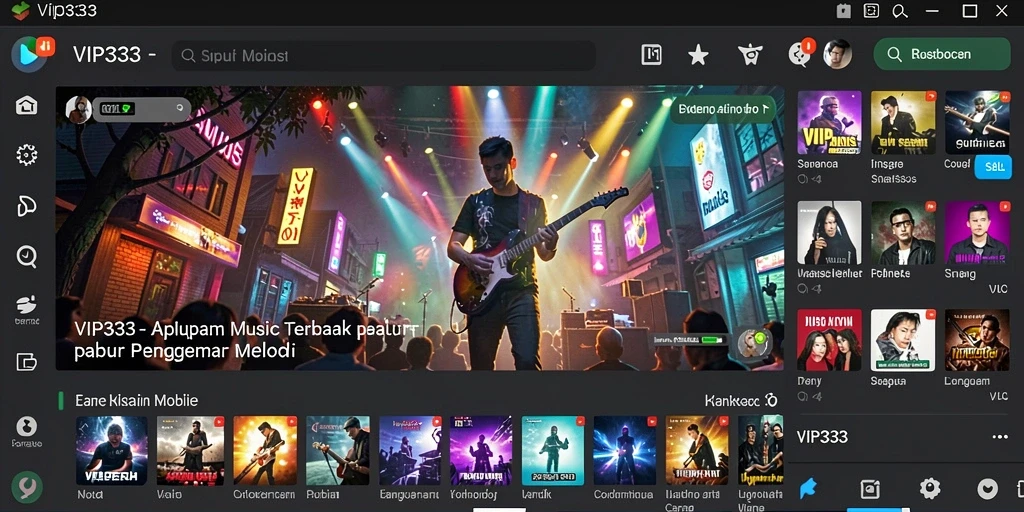1024x512 pixels.
Task: Open the Landk album thumbnail
Action: click(552, 450)
